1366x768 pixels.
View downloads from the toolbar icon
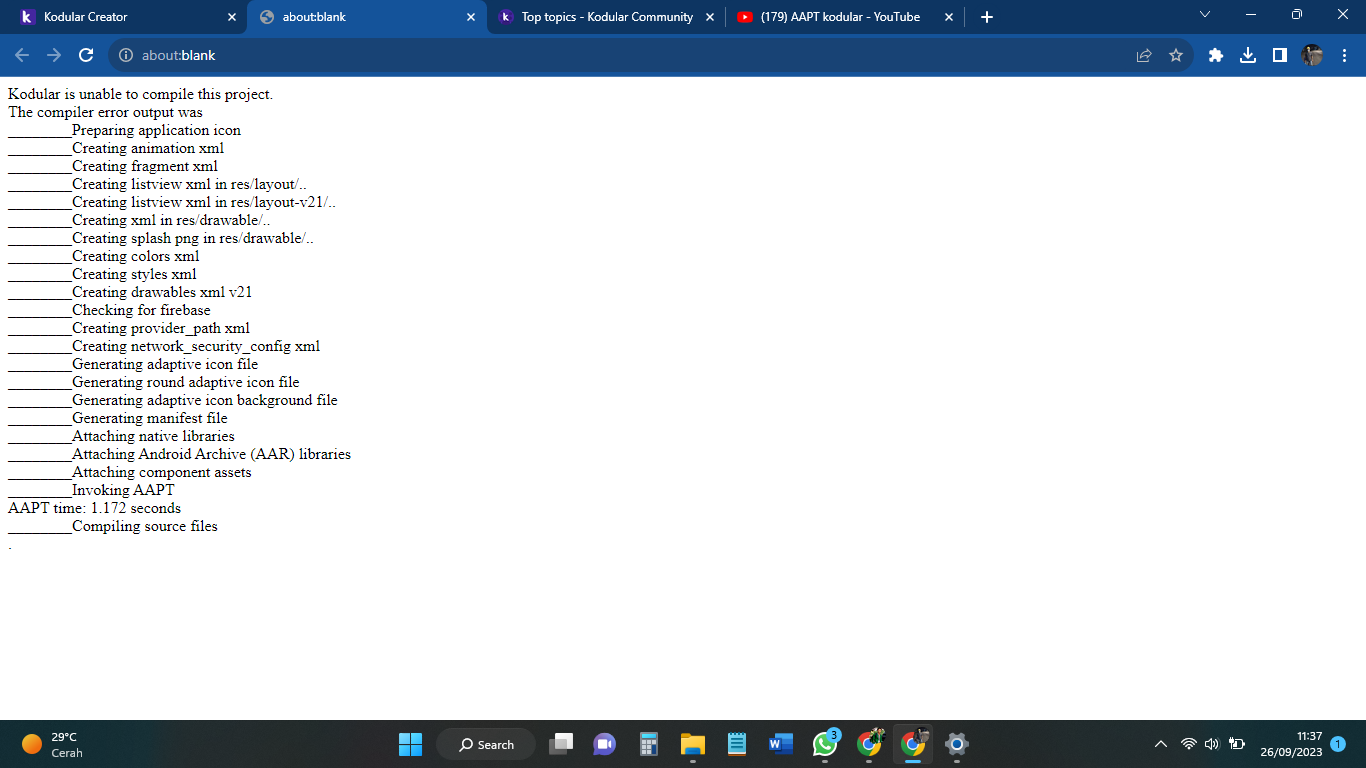point(1248,55)
